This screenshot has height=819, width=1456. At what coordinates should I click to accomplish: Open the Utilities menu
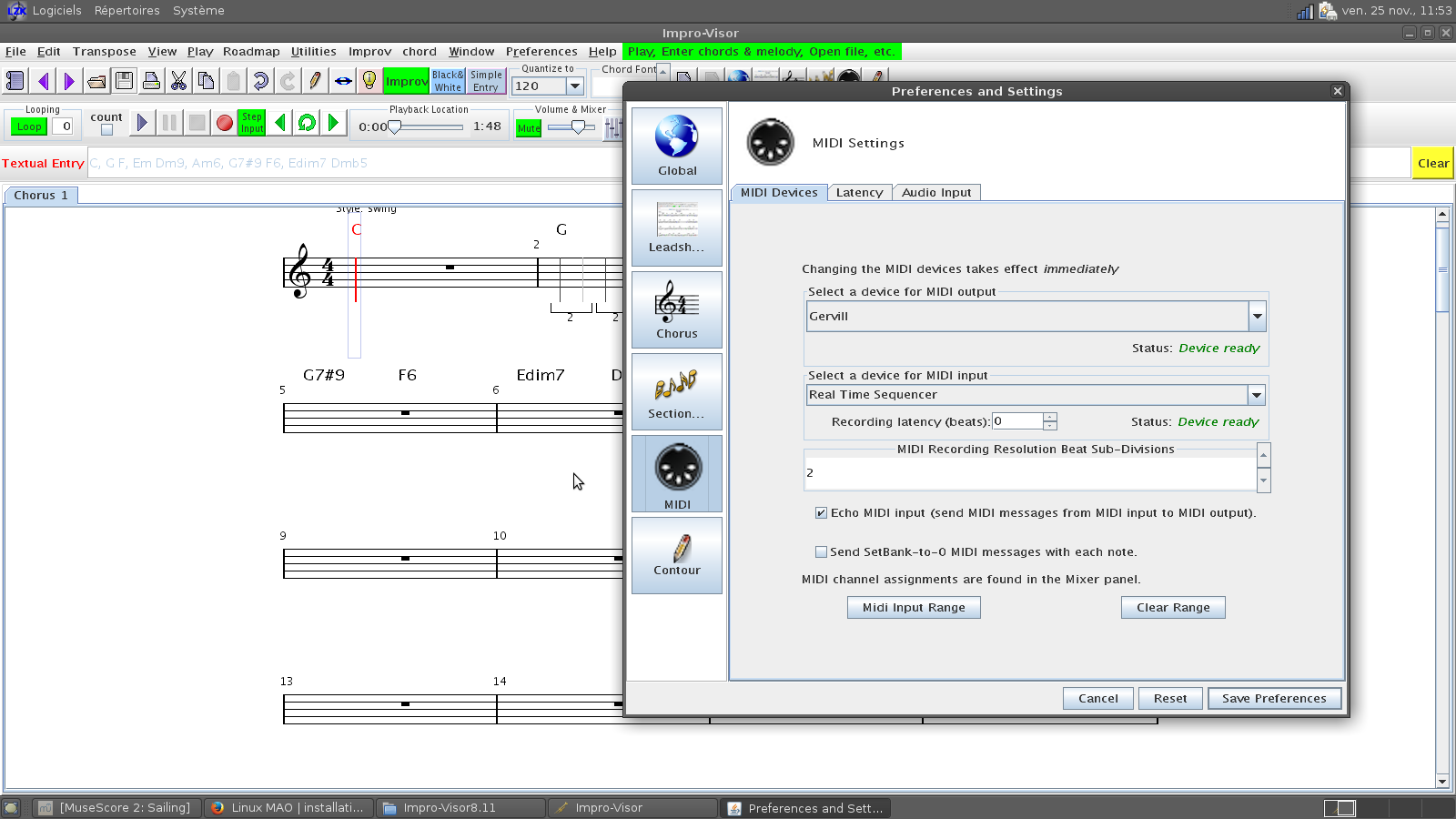click(314, 52)
